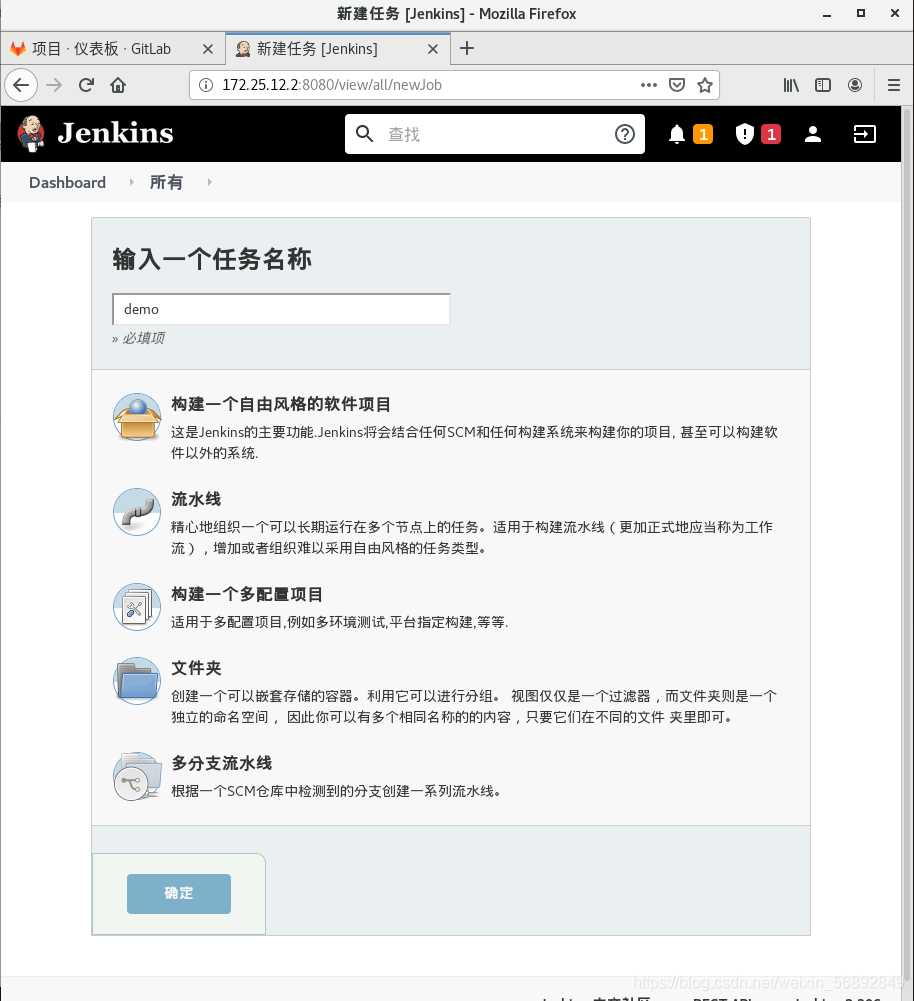Open the security shield warning icon
914x1001 pixels.
(745, 134)
